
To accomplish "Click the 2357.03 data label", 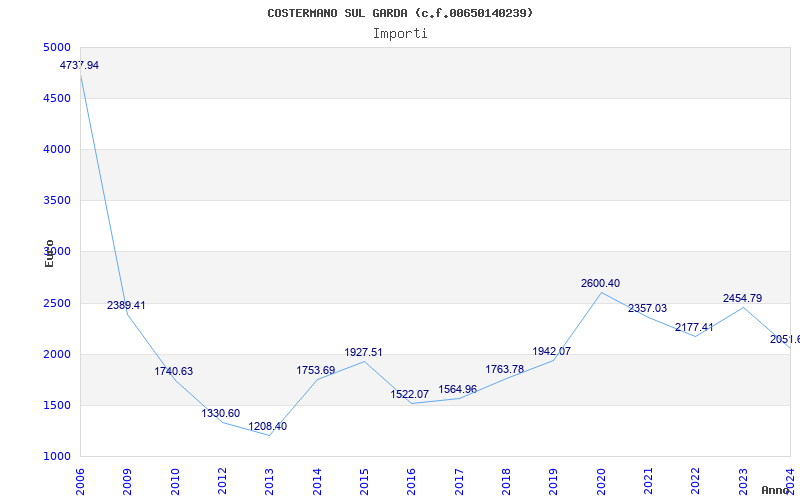I will 647,308.
